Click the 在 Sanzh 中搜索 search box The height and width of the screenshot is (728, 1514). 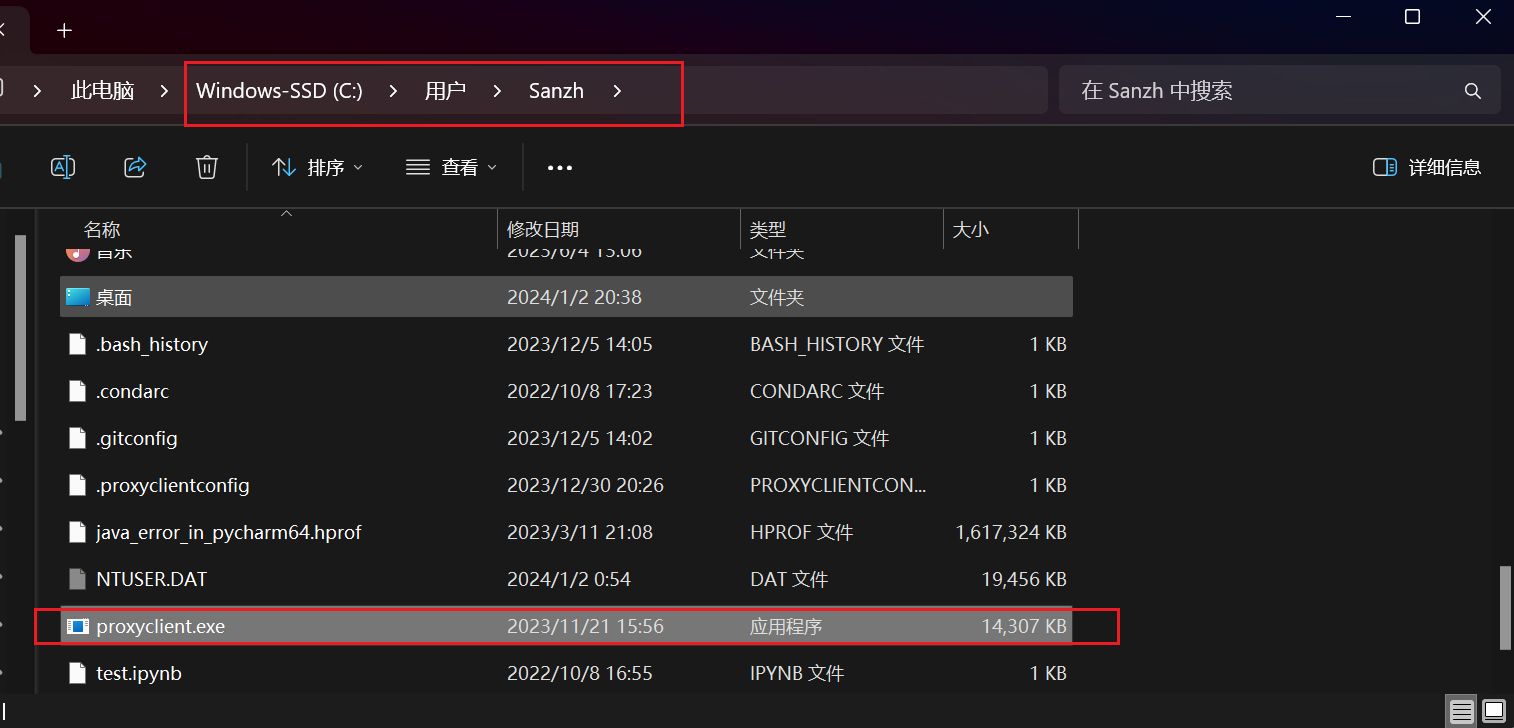coord(1280,91)
